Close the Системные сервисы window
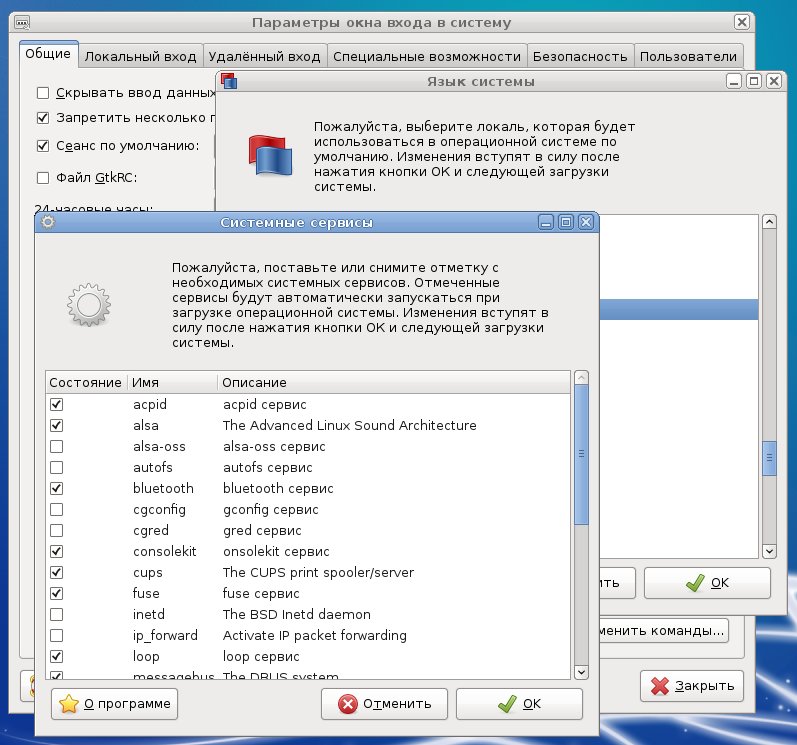 pos(586,223)
